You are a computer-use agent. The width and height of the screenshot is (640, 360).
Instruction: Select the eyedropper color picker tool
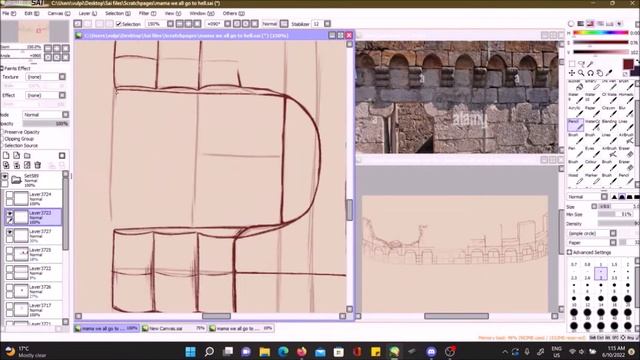(x=609, y=73)
